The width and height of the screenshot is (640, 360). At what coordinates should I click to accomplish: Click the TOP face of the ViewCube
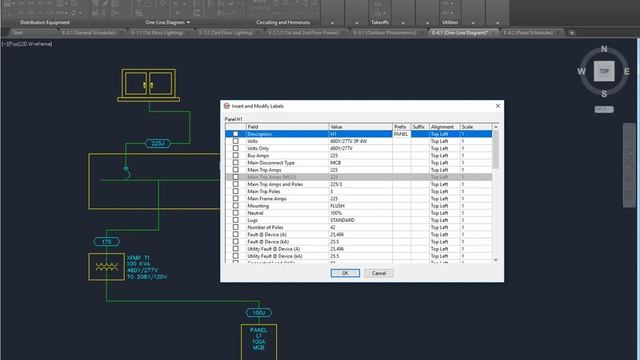(x=604, y=71)
